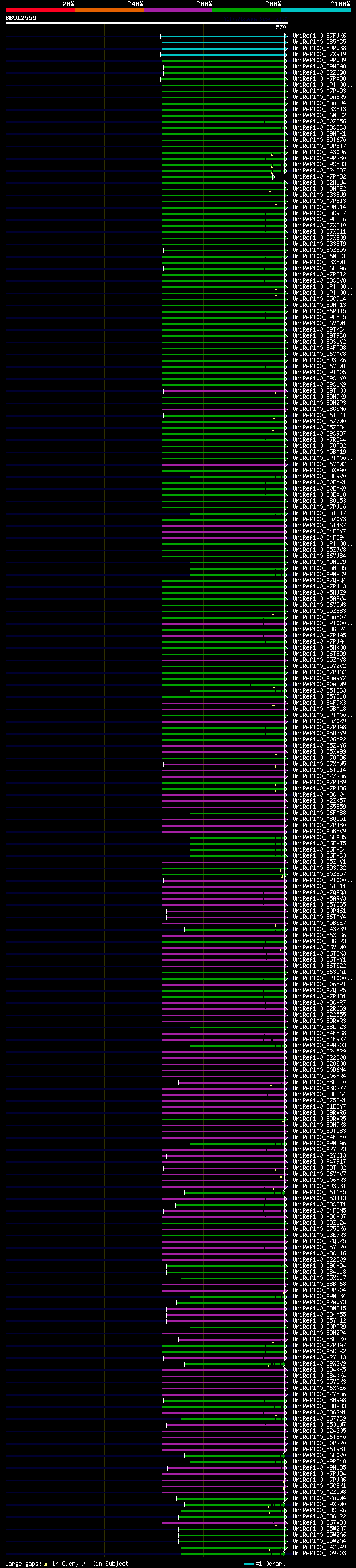Select the UniRef100_C3SBS3 label

click(x=319, y=128)
